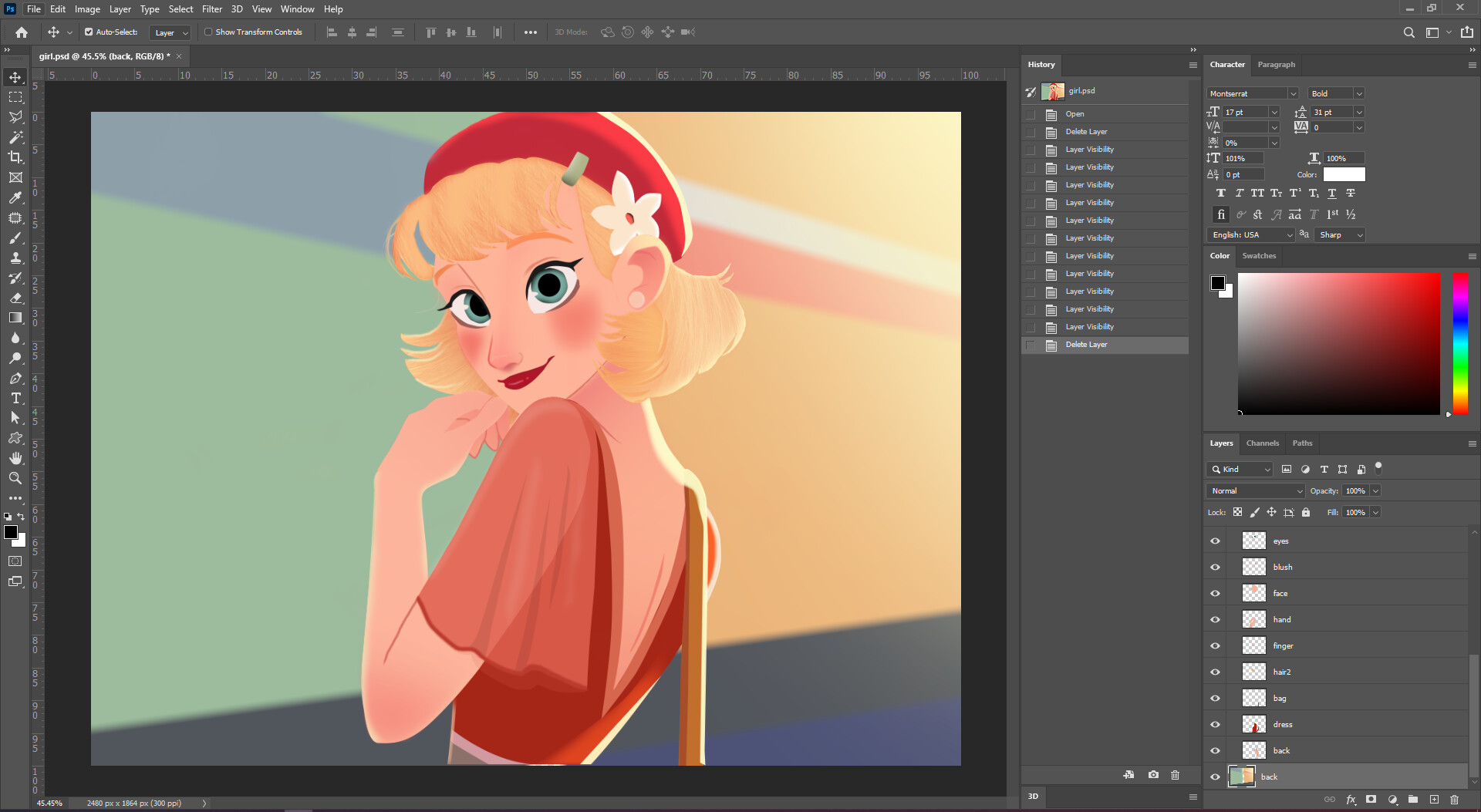This screenshot has height=812, width=1481.
Task: Open the Sharp anti-aliasing dropdown
Action: 1340,235
